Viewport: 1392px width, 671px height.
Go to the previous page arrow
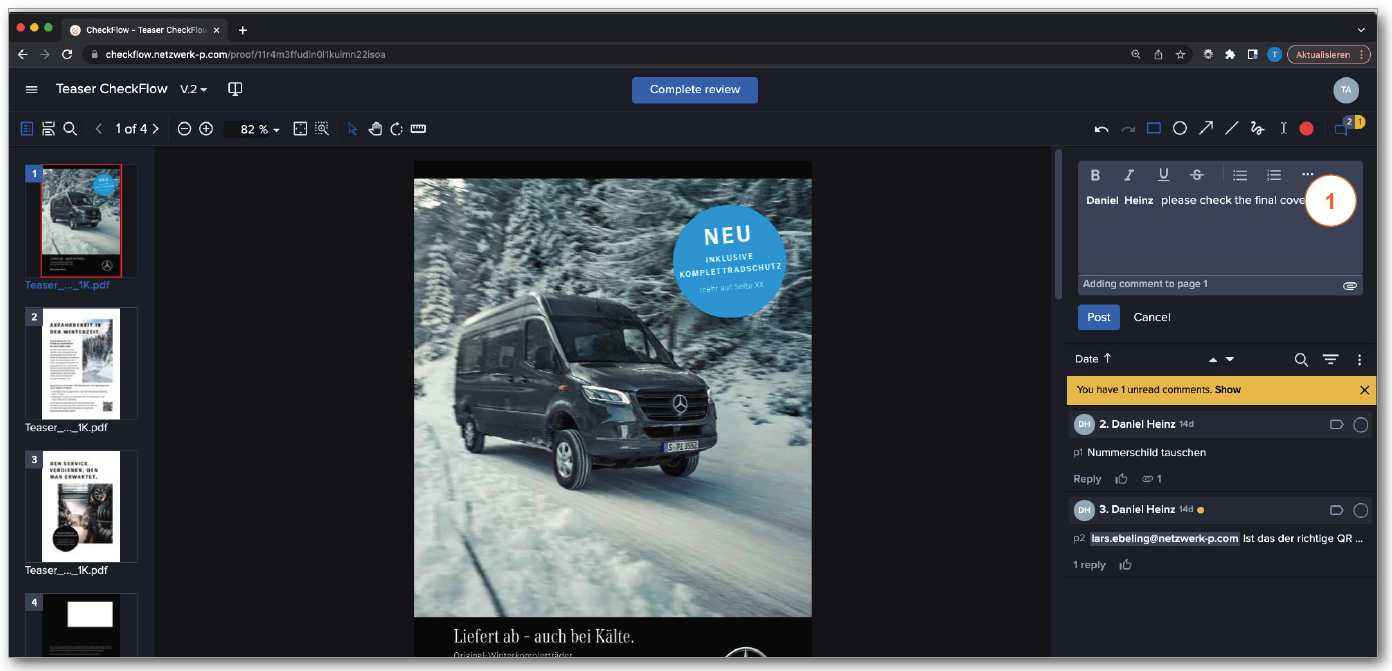tap(99, 129)
